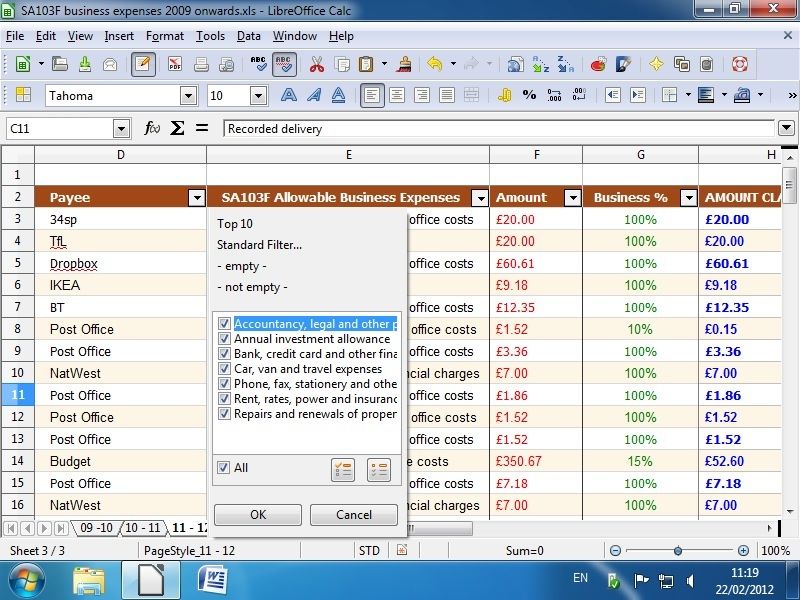Toggle AutoSpellcheck icon
Screen dimensions: 800x600
pos(283,64)
